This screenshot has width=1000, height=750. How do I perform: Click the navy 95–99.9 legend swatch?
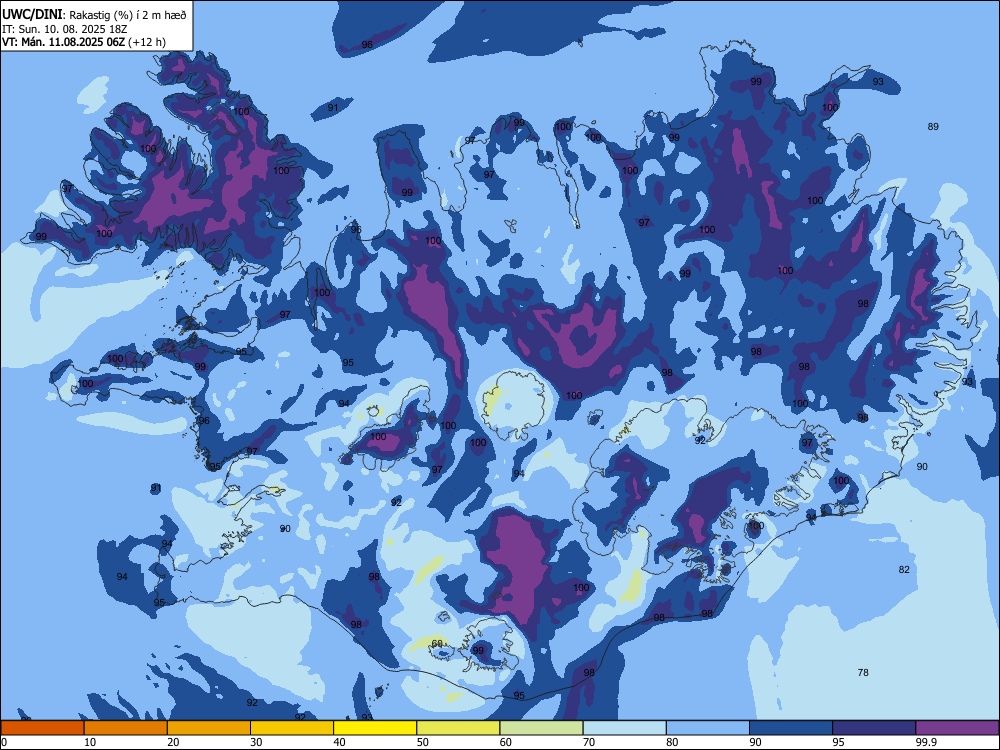point(874,728)
